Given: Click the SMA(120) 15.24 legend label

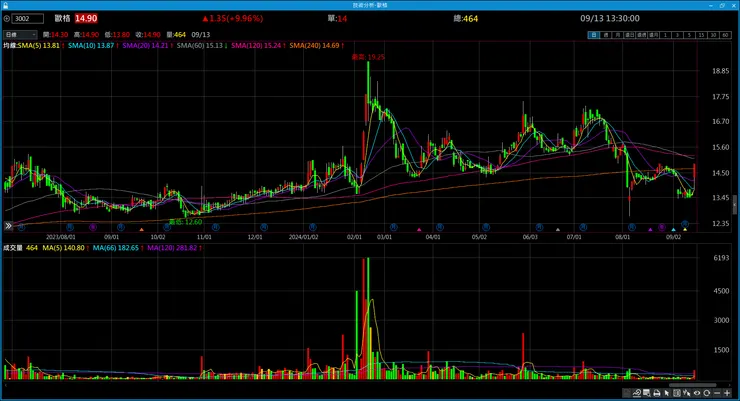Looking at the screenshot, I should pos(256,45).
